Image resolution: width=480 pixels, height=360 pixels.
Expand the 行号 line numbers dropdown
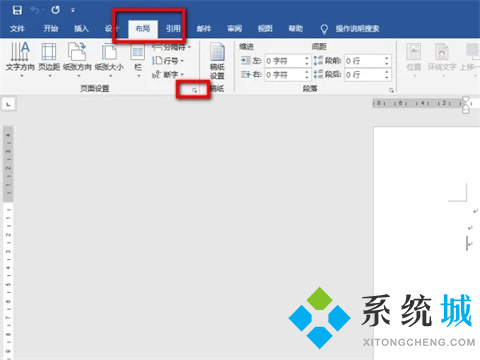[168, 61]
